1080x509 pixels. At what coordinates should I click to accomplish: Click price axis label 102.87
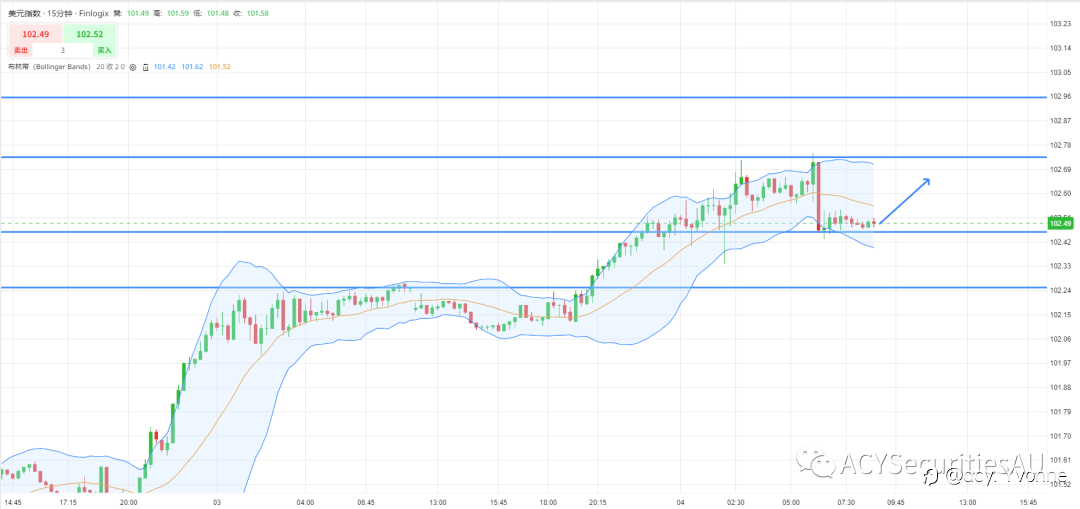1059,121
